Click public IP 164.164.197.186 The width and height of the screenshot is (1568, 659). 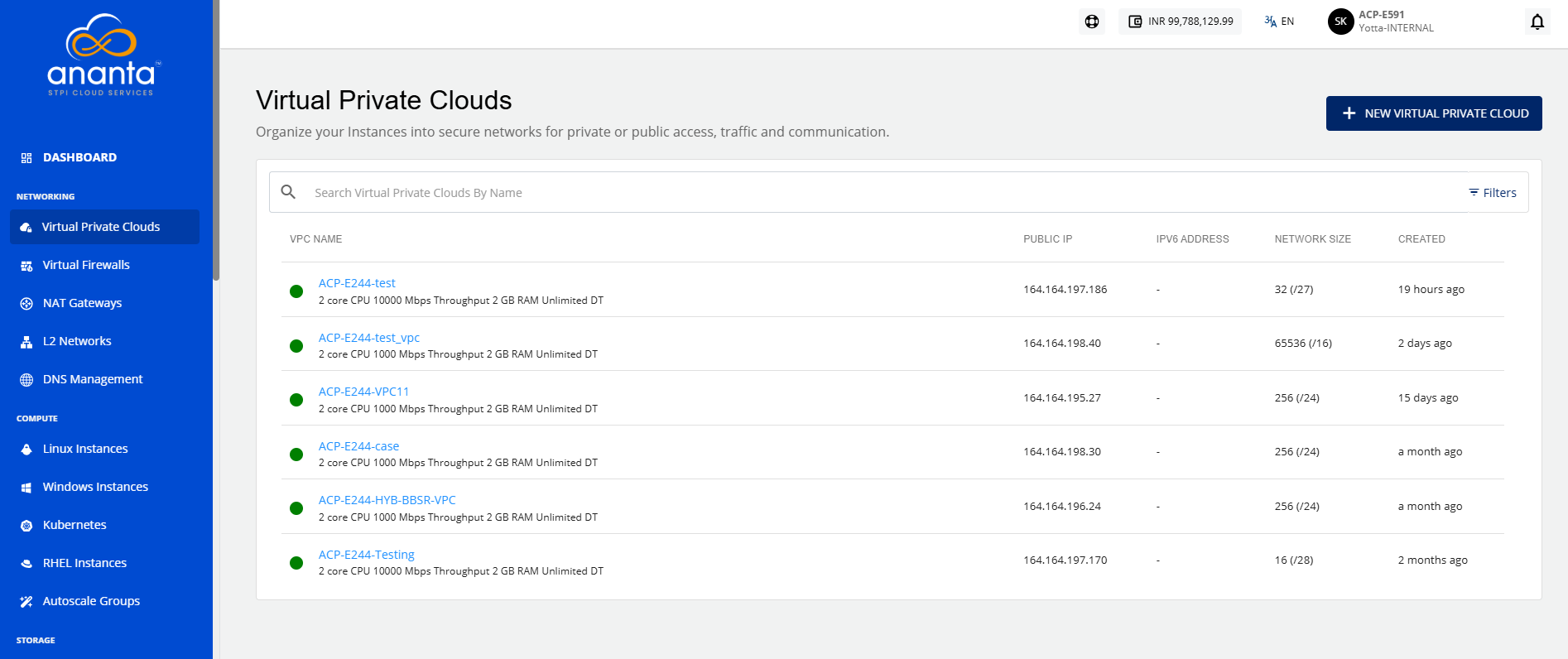pyautogui.click(x=1065, y=290)
